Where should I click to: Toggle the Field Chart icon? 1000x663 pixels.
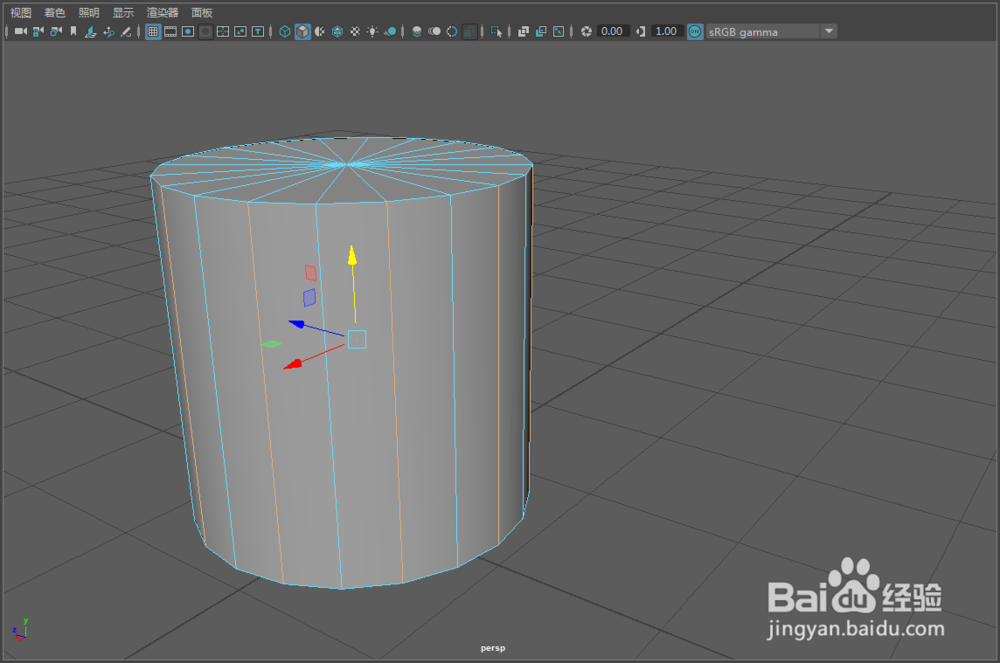click(223, 31)
